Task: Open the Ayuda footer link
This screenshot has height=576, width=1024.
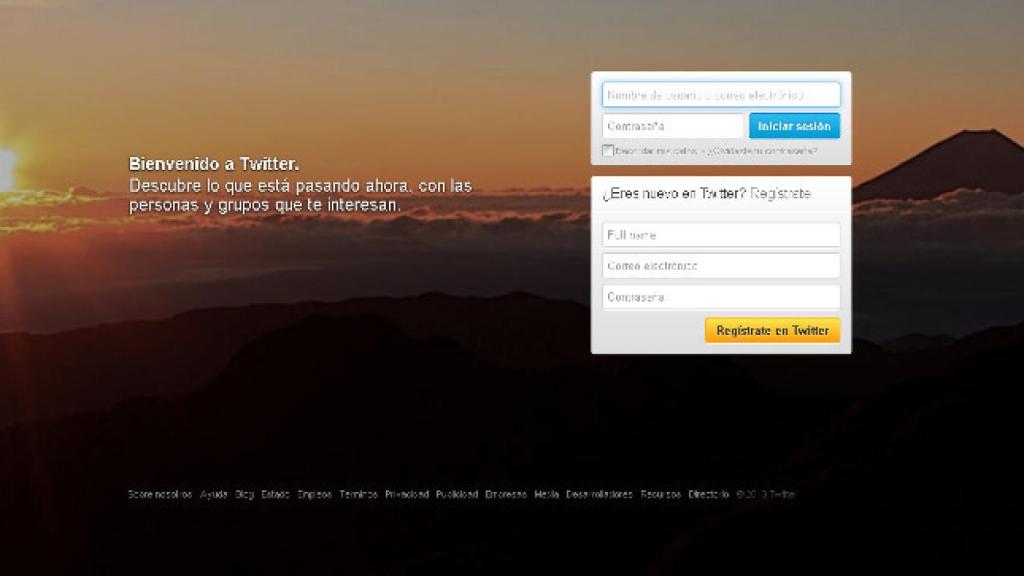Action: (211, 492)
